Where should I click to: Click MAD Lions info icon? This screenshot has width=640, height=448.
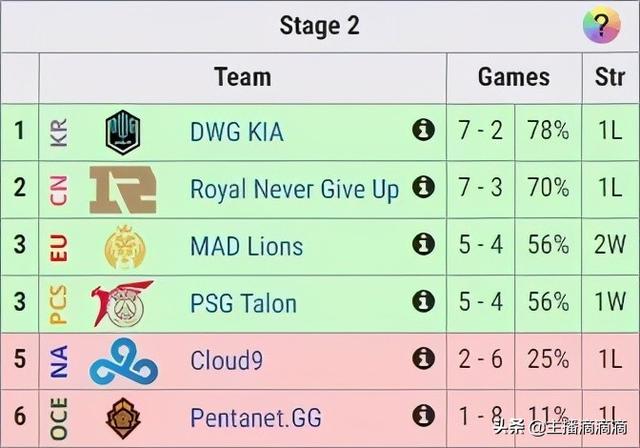424,244
